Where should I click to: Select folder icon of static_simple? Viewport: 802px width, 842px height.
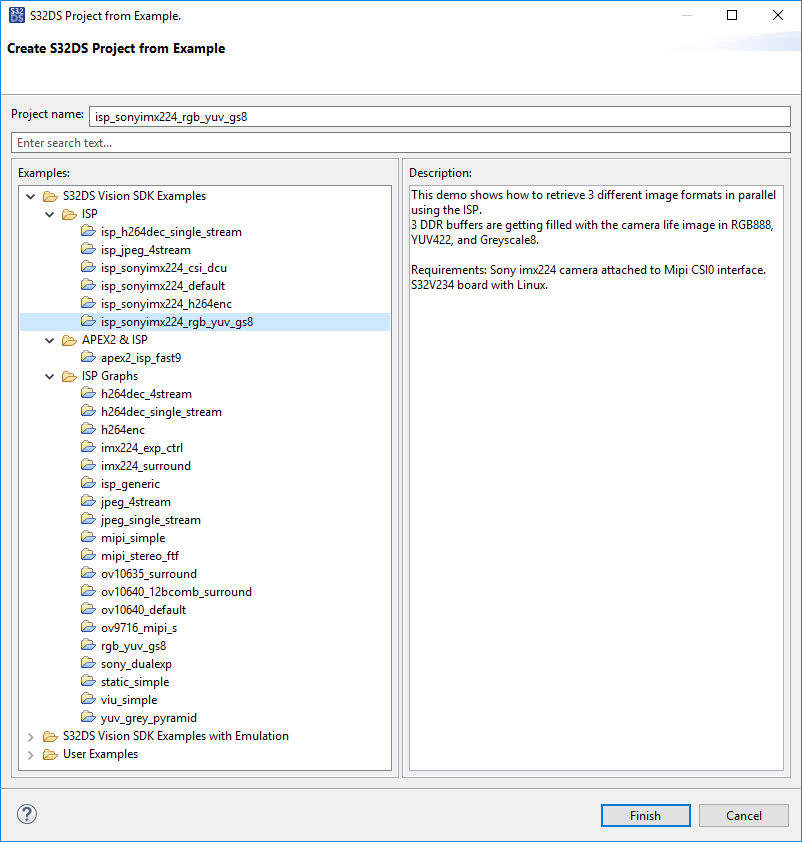tap(88, 681)
